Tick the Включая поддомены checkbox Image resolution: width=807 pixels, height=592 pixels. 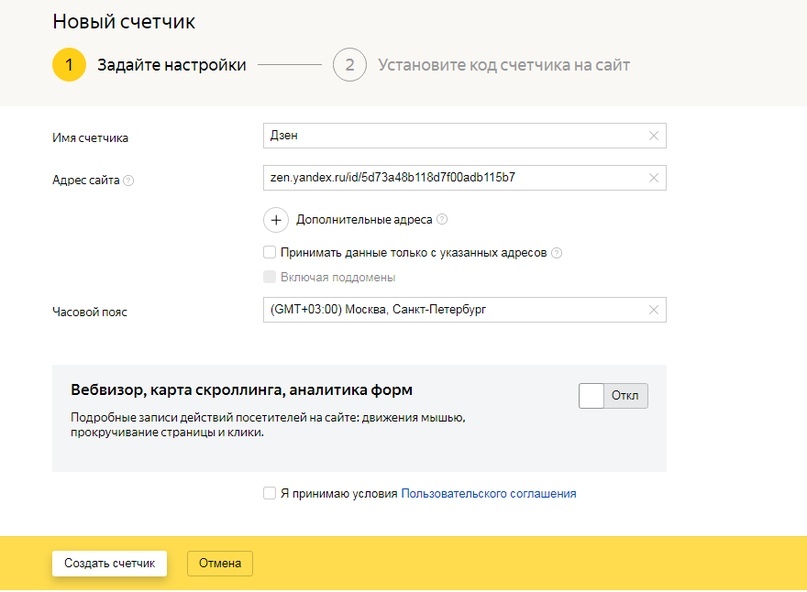coord(269,277)
